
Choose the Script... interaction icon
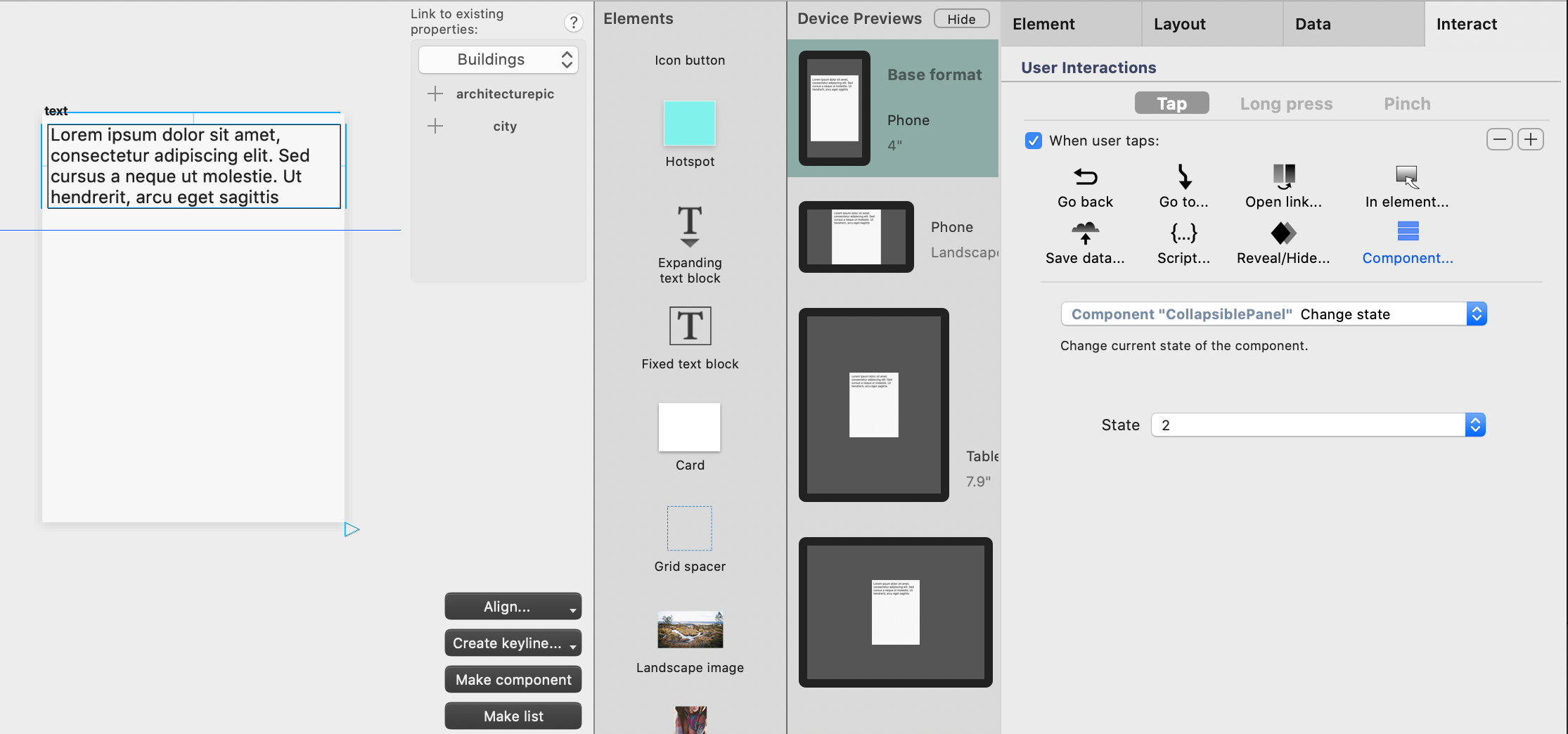click(1184, 234)
